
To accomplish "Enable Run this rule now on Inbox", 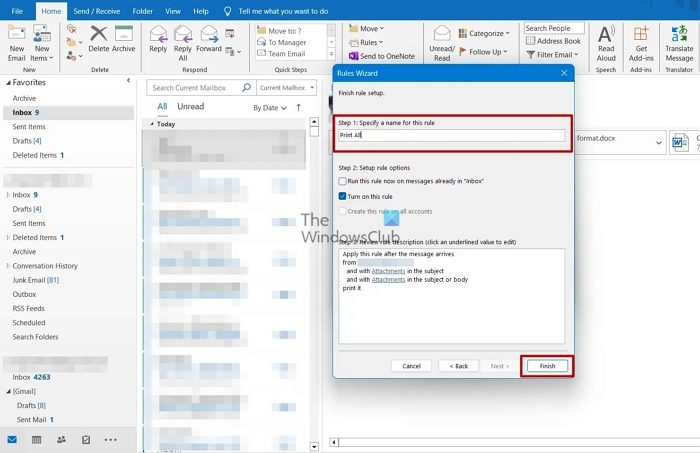I will click(x=342, y=181).
